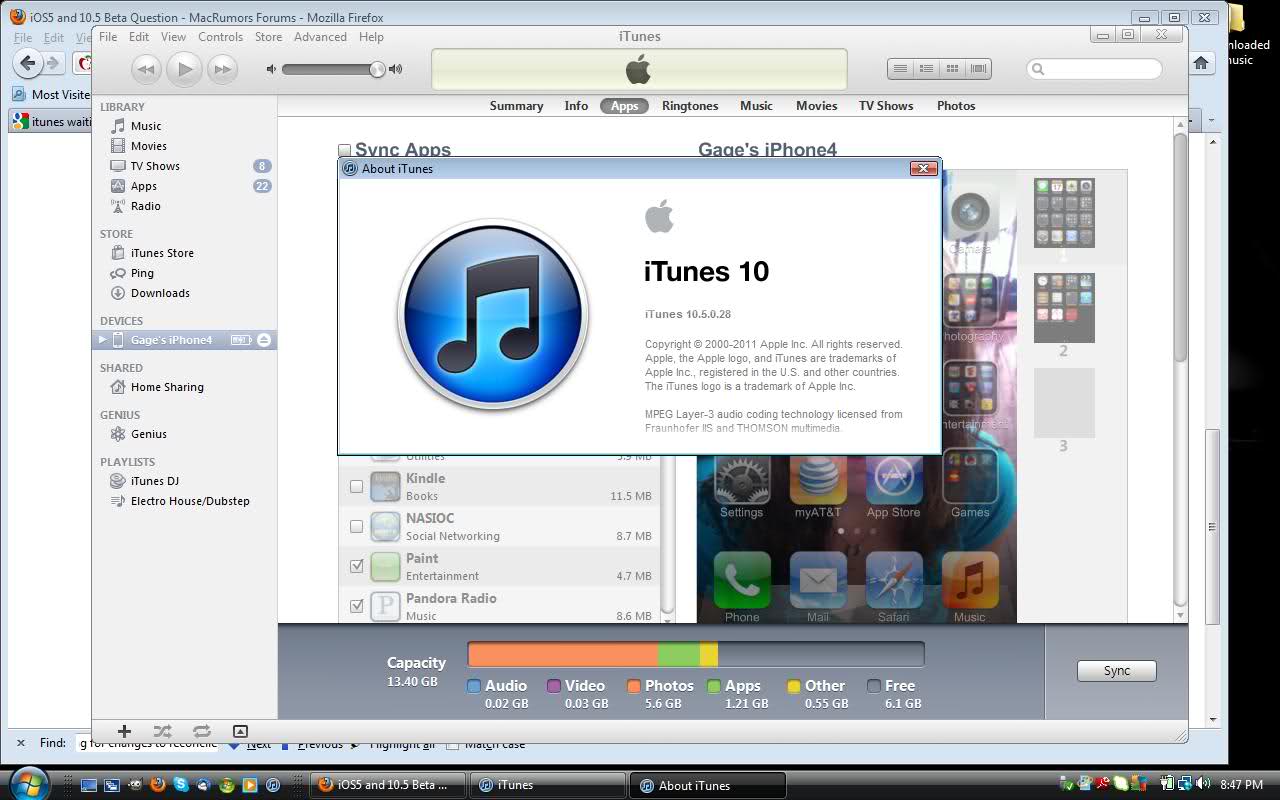Image resolution: width=1280 pixels, height=800 pixels.
Task: Uncheck the Paint app checkbox
Action: click(x=356, y=566)
